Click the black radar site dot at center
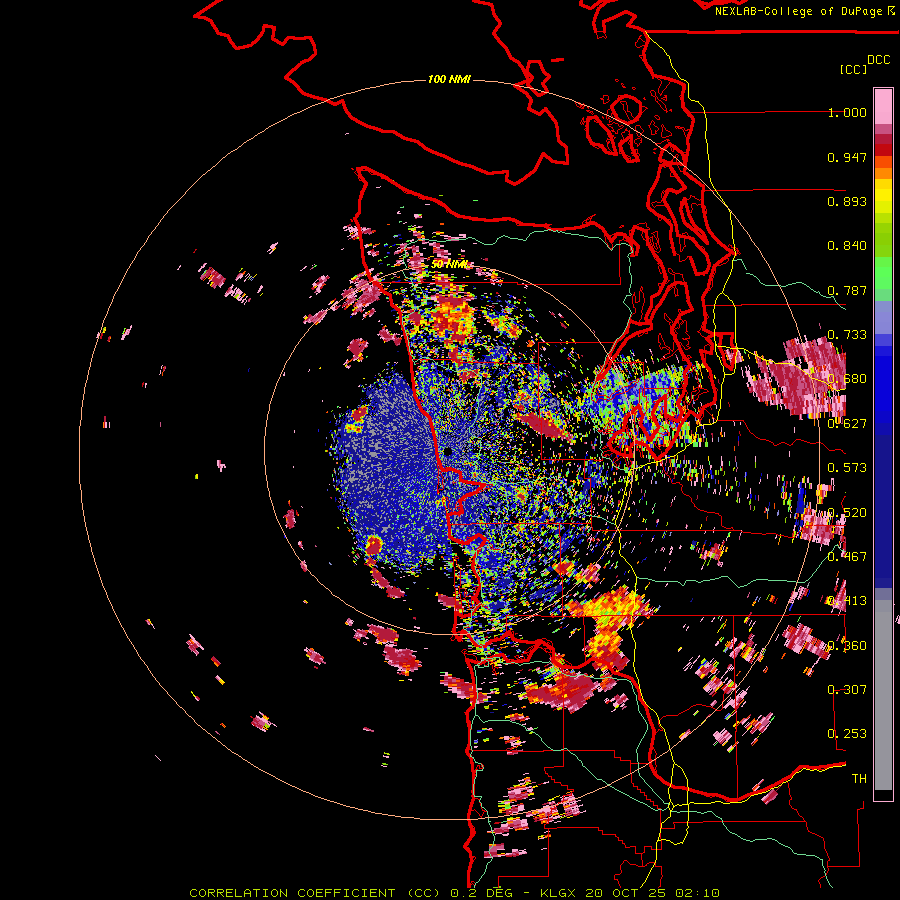The image size is (900, 900). [x=447, y=452]
